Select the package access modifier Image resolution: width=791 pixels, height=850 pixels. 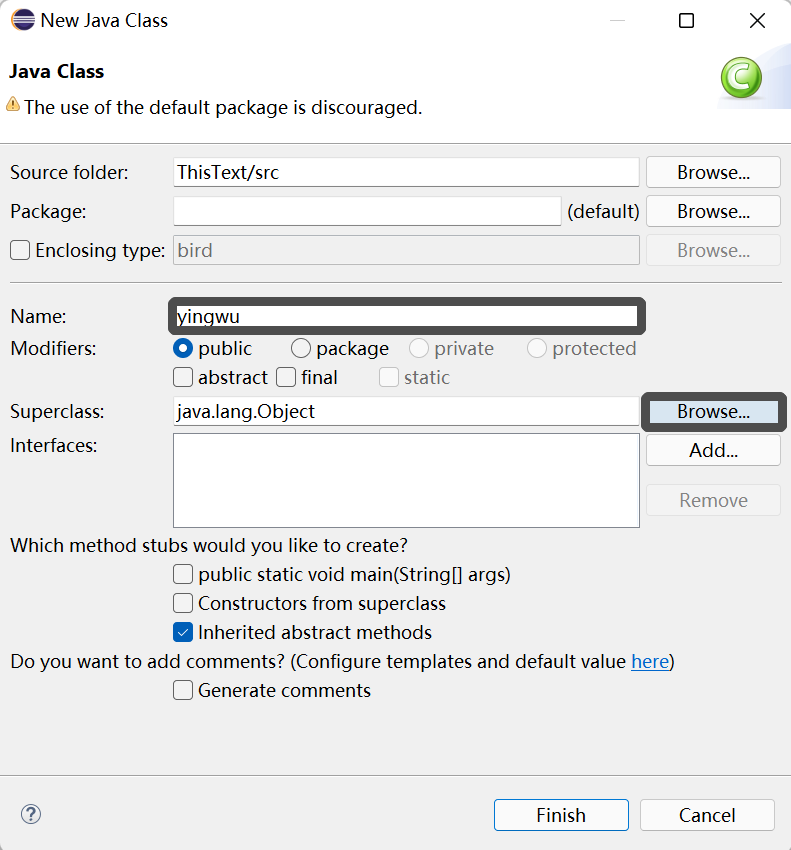[x=300, y=348]
